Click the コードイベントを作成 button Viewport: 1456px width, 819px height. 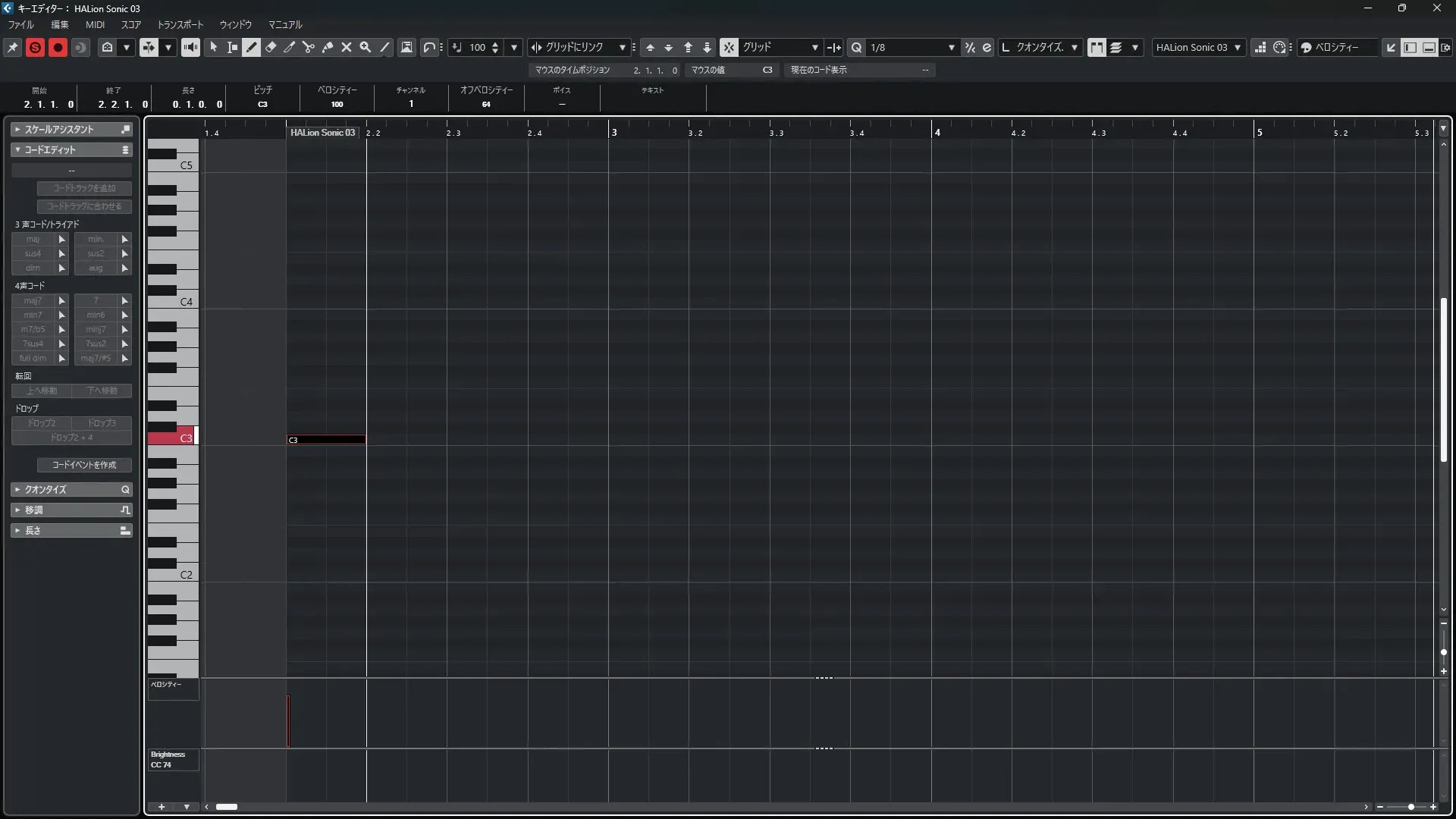(x=84, y=465)
